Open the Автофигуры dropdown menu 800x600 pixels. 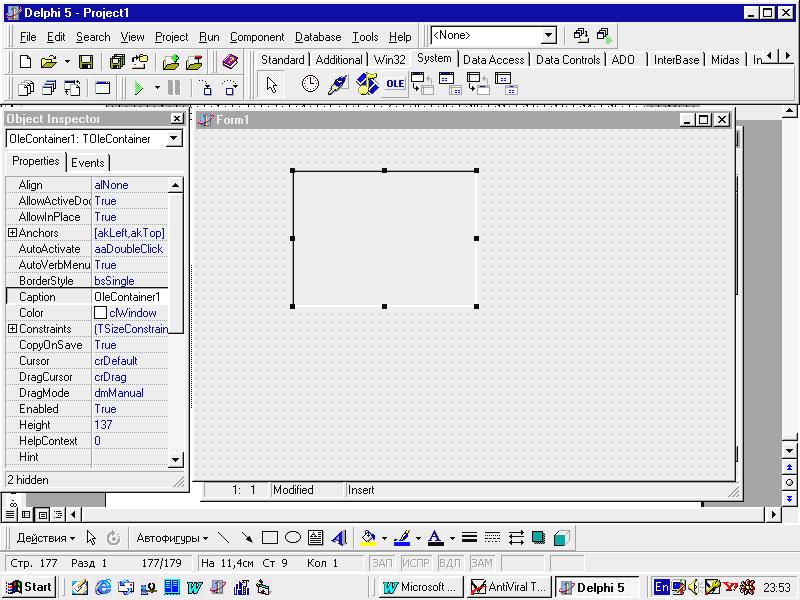[172, 538]
